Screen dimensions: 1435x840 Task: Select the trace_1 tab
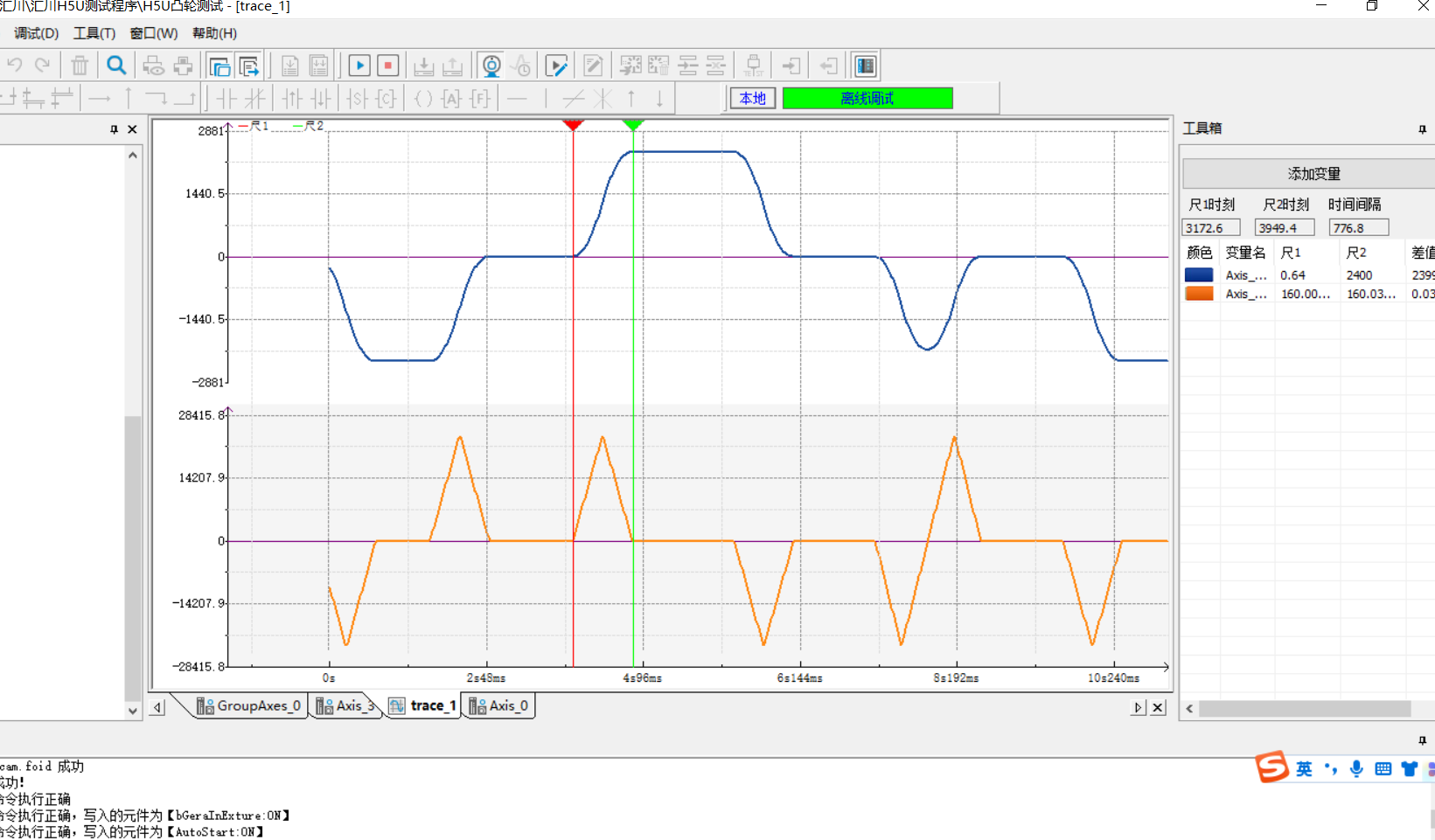click(424, 705)
